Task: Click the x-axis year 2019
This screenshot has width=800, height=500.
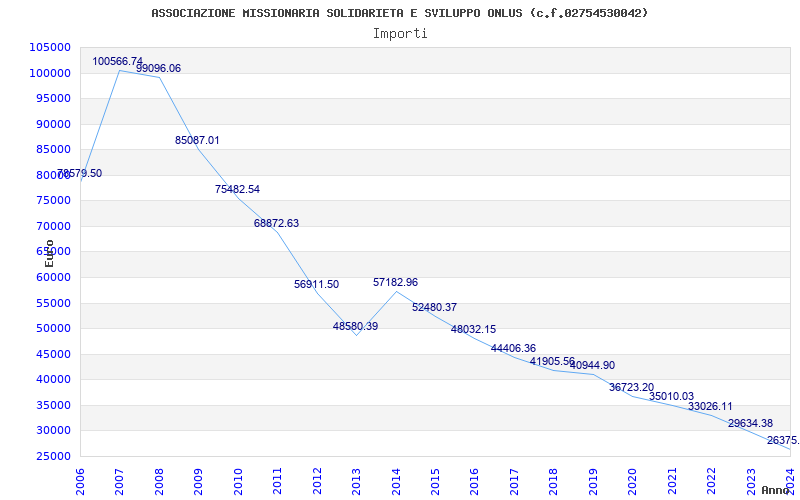Action: pos(593,481)
